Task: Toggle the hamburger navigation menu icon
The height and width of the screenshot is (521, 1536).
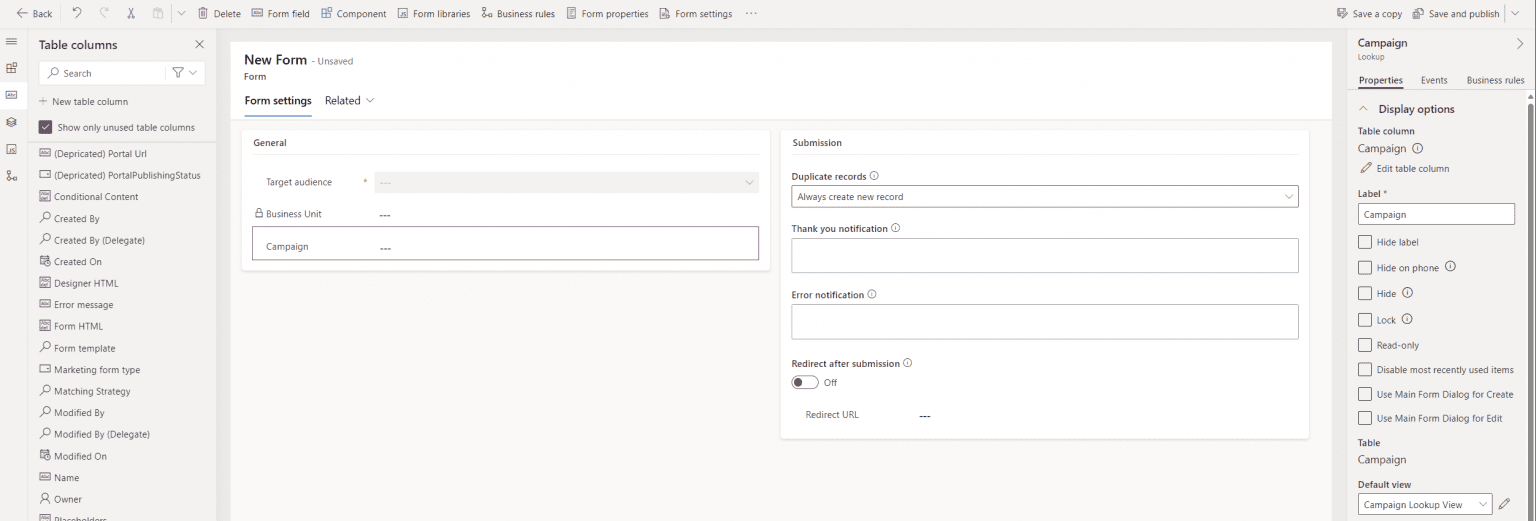Action: tap(12, 42)
